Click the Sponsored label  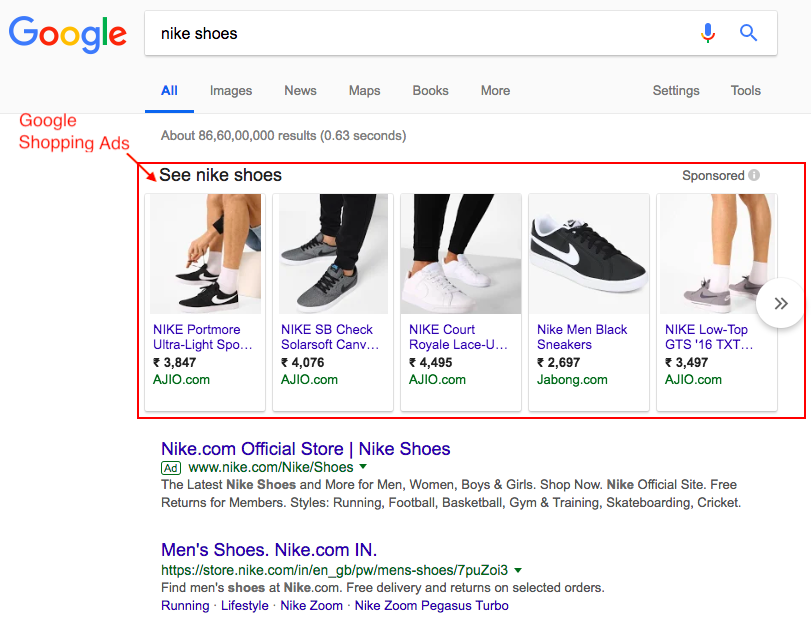(x=713, y=176)
